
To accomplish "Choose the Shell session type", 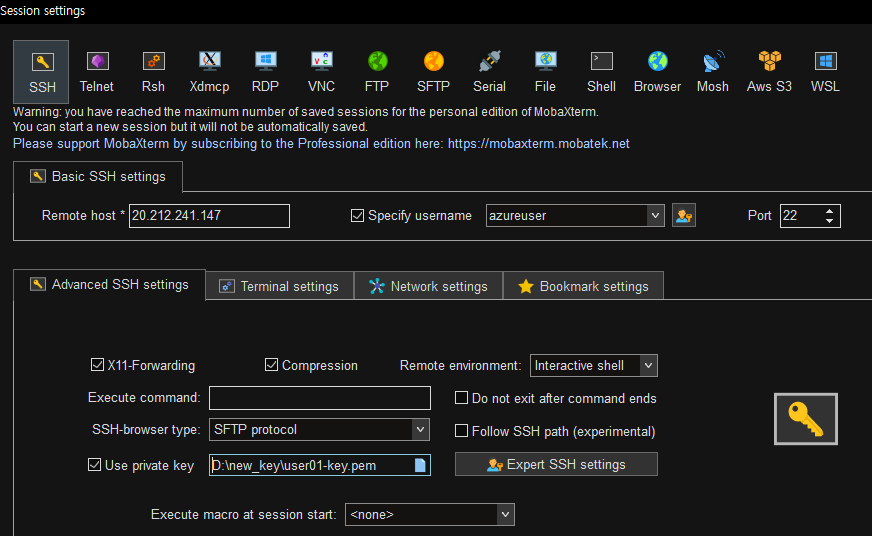I will [601, 72].
